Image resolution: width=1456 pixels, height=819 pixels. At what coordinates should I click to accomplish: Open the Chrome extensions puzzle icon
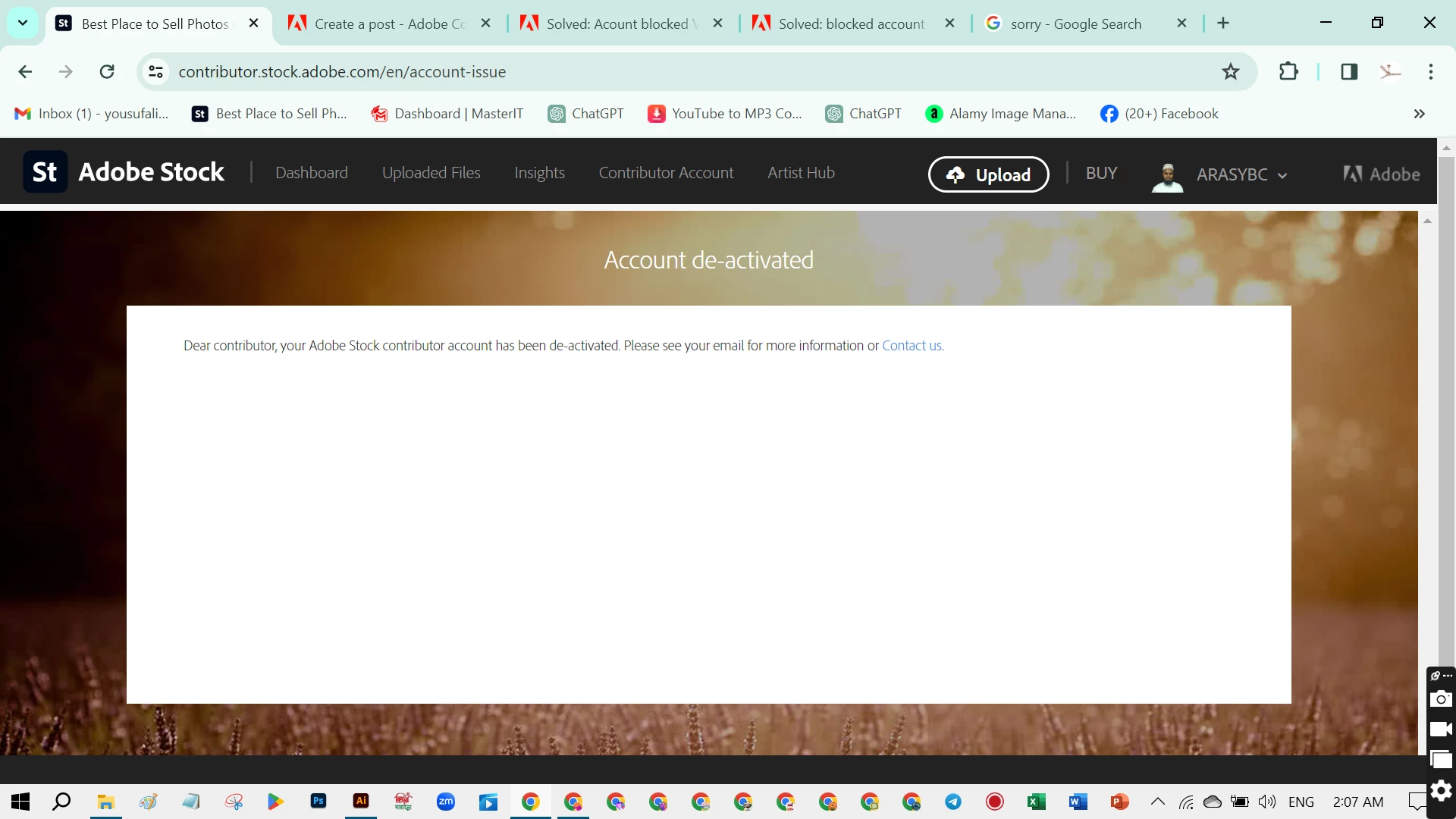click(1288, 72)
